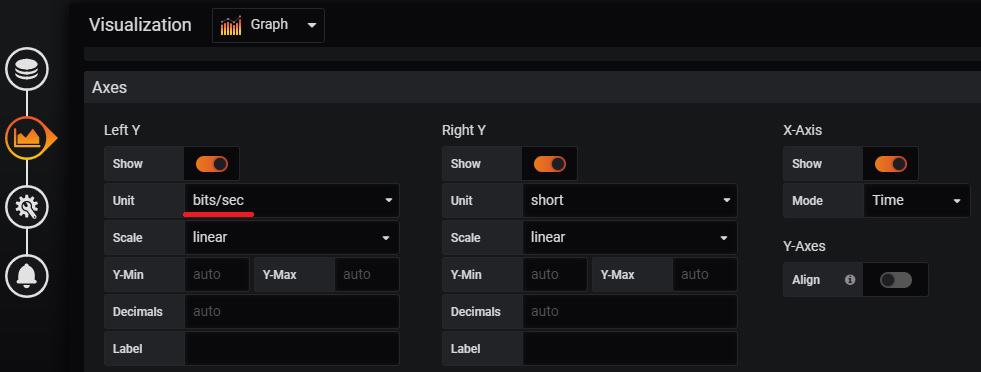Click the Left Y Y-Min field
This screenshot has width=981, height=372.
point(217,274)
